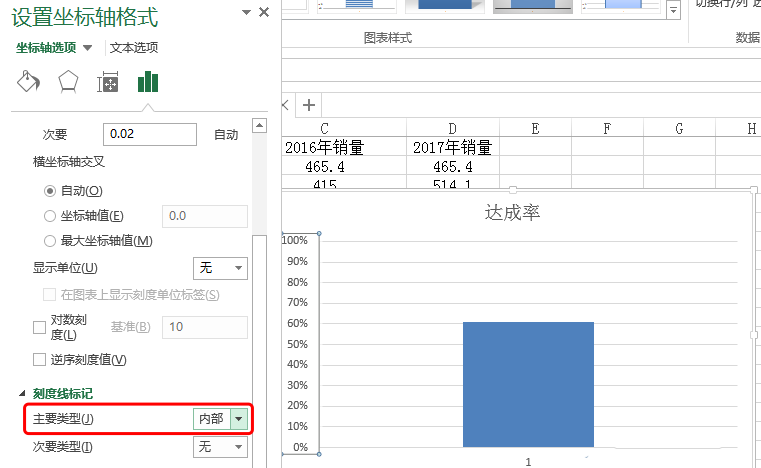
Task: Click the cell 2017年销量
Action: coord(452,147)
